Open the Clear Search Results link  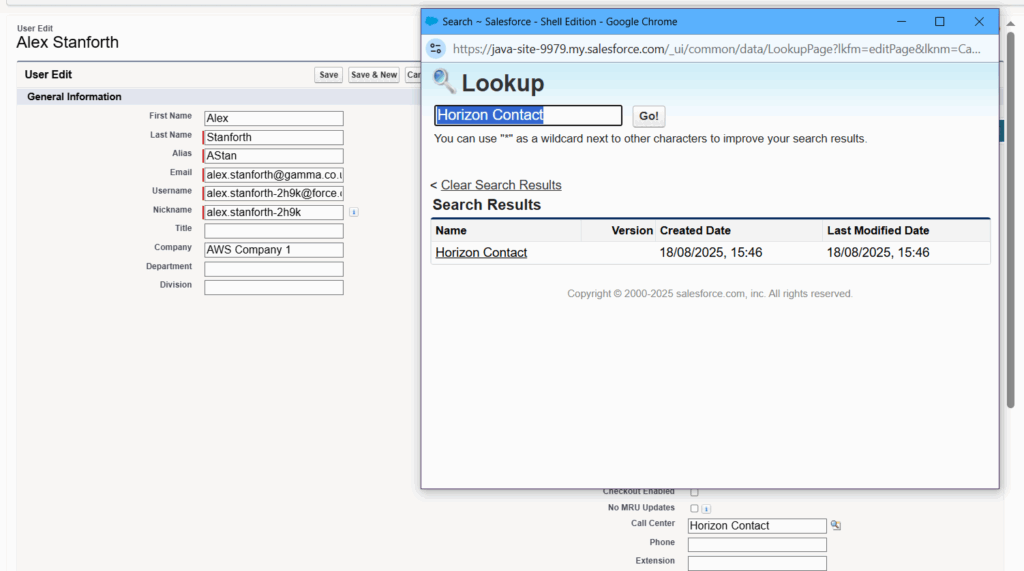click(x=501, y=185)
